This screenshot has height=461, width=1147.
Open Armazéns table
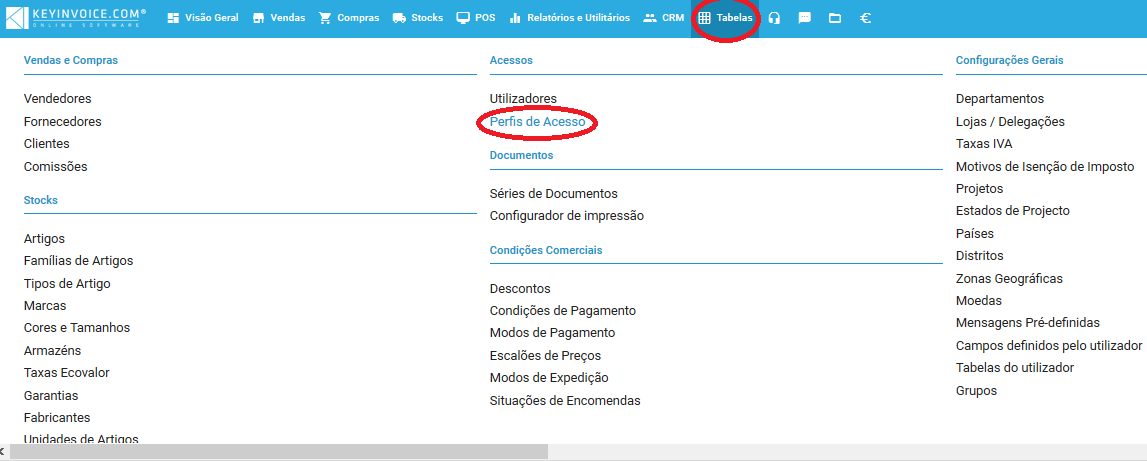click(x=53, y=351)
